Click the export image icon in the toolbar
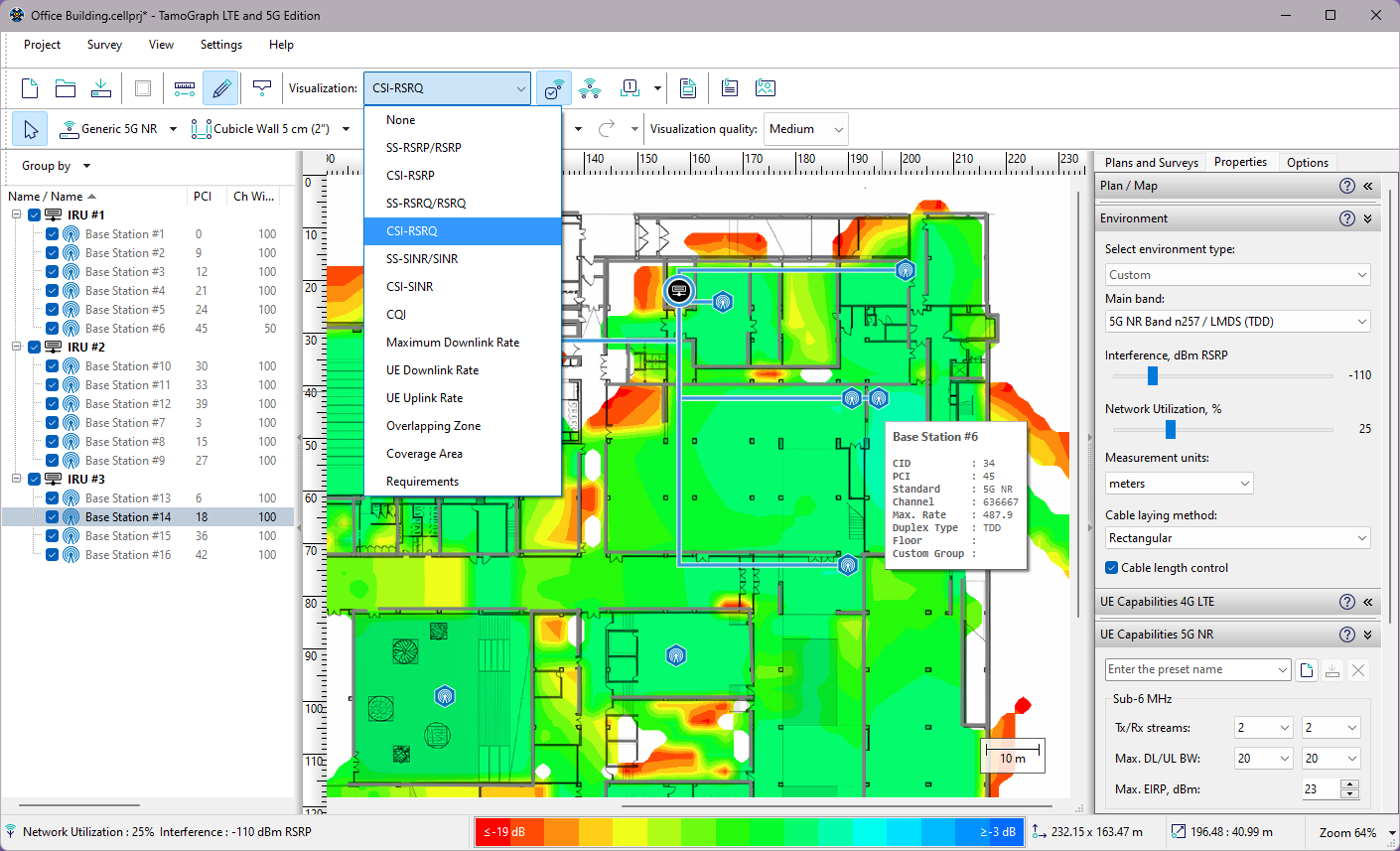This screenshot has height=851, width=1400. tap(766, 87)
